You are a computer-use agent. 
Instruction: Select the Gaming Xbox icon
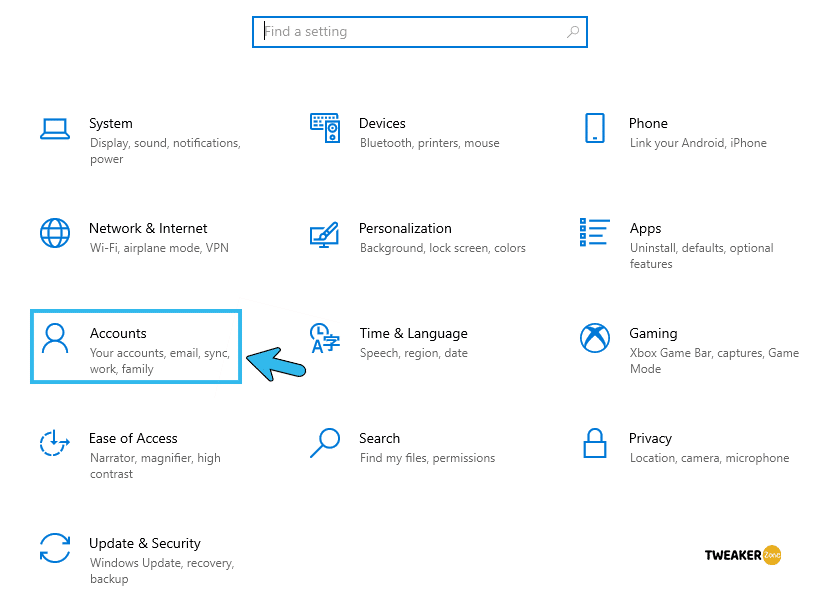click(594, 338)
